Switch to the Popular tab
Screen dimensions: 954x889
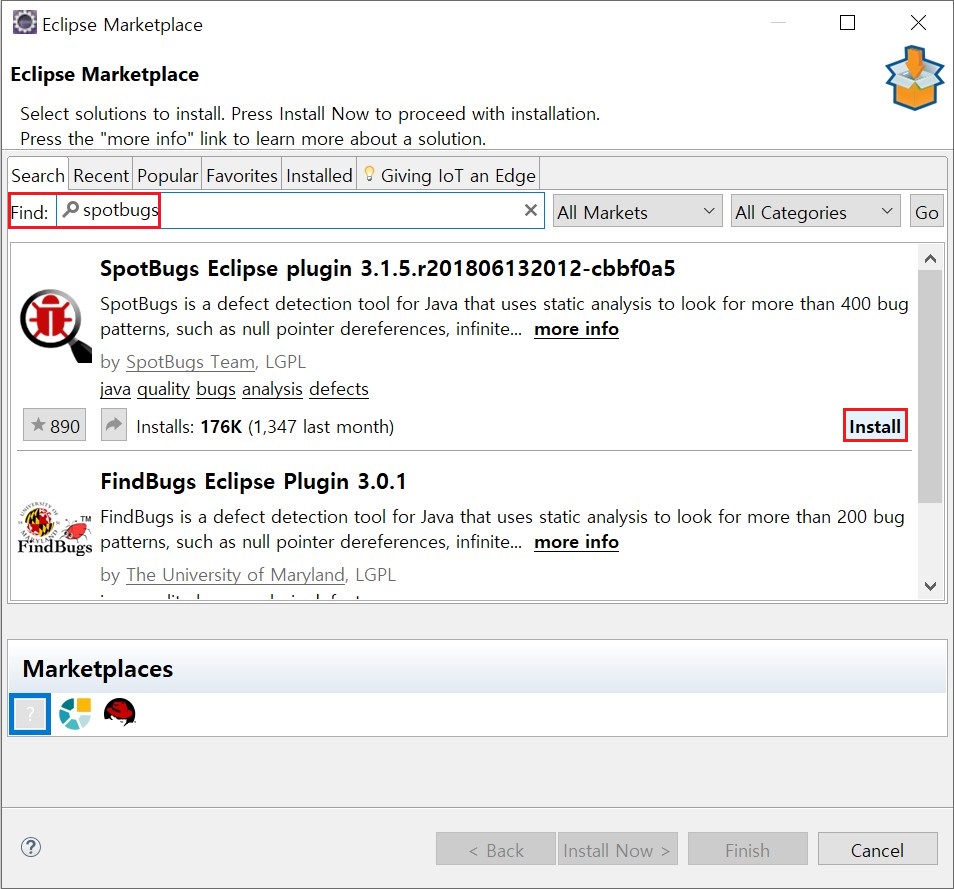[x=167, y=175]
